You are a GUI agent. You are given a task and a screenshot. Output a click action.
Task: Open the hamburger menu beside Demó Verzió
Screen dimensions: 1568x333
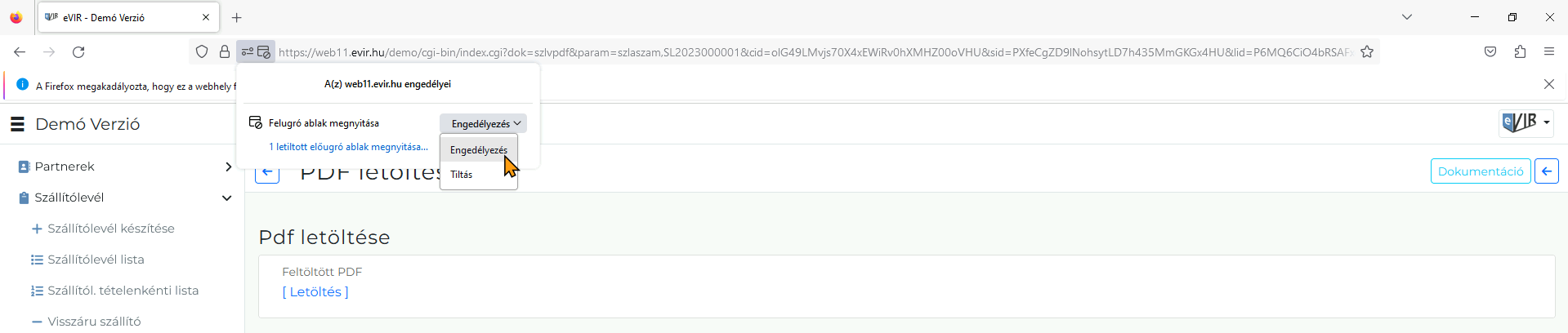click(17, 124)
